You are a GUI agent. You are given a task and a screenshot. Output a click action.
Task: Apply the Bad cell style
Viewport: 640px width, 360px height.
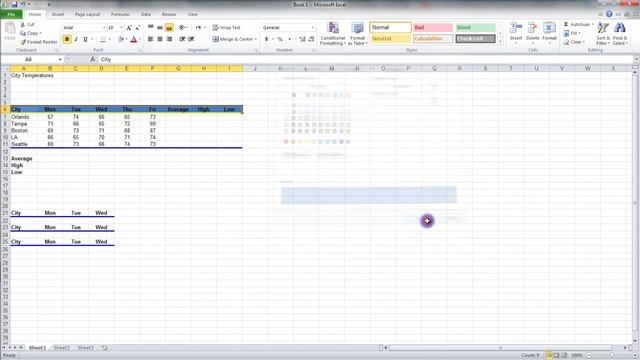(x=433, y=27)
